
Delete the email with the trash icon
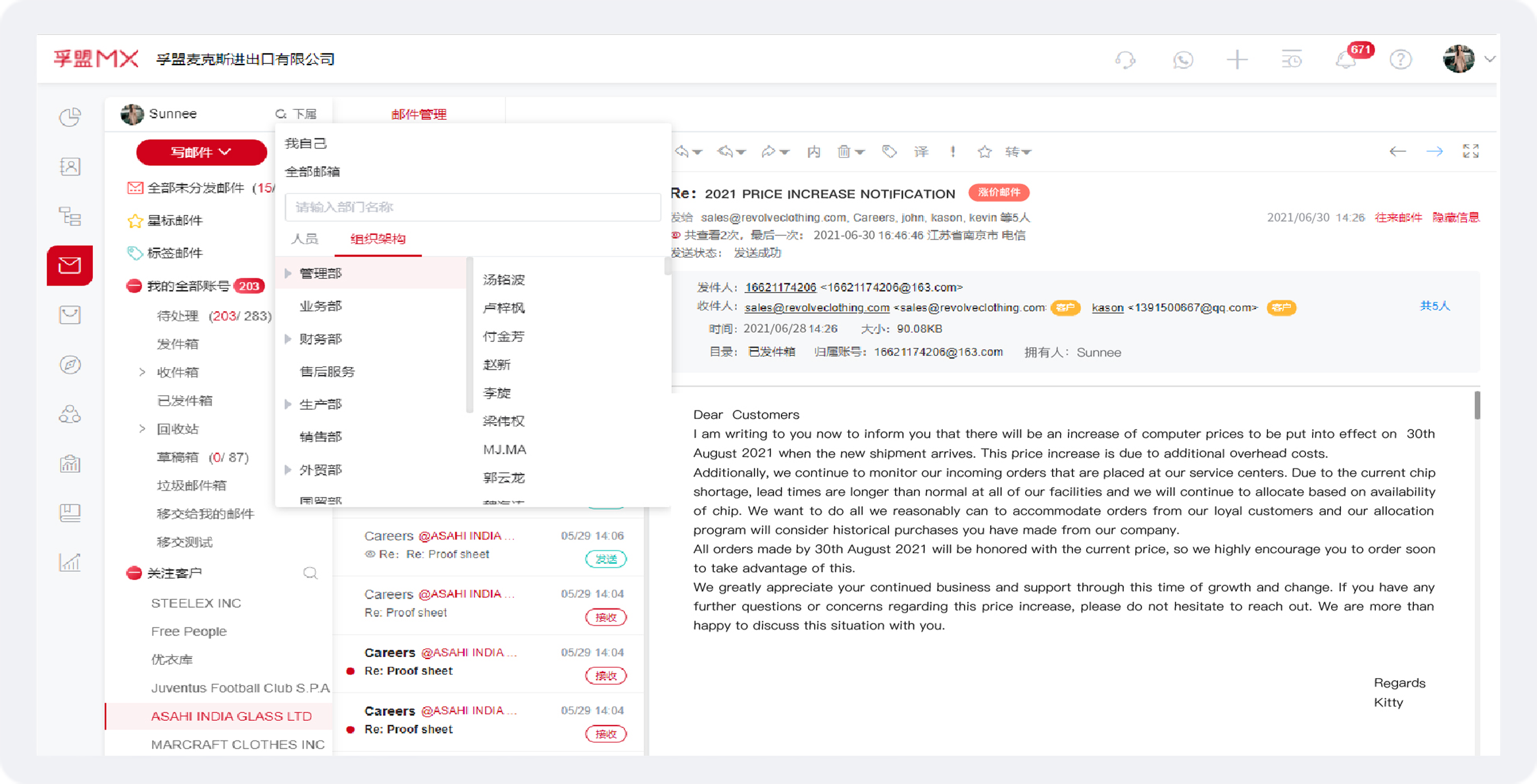(x=845, y=151)
